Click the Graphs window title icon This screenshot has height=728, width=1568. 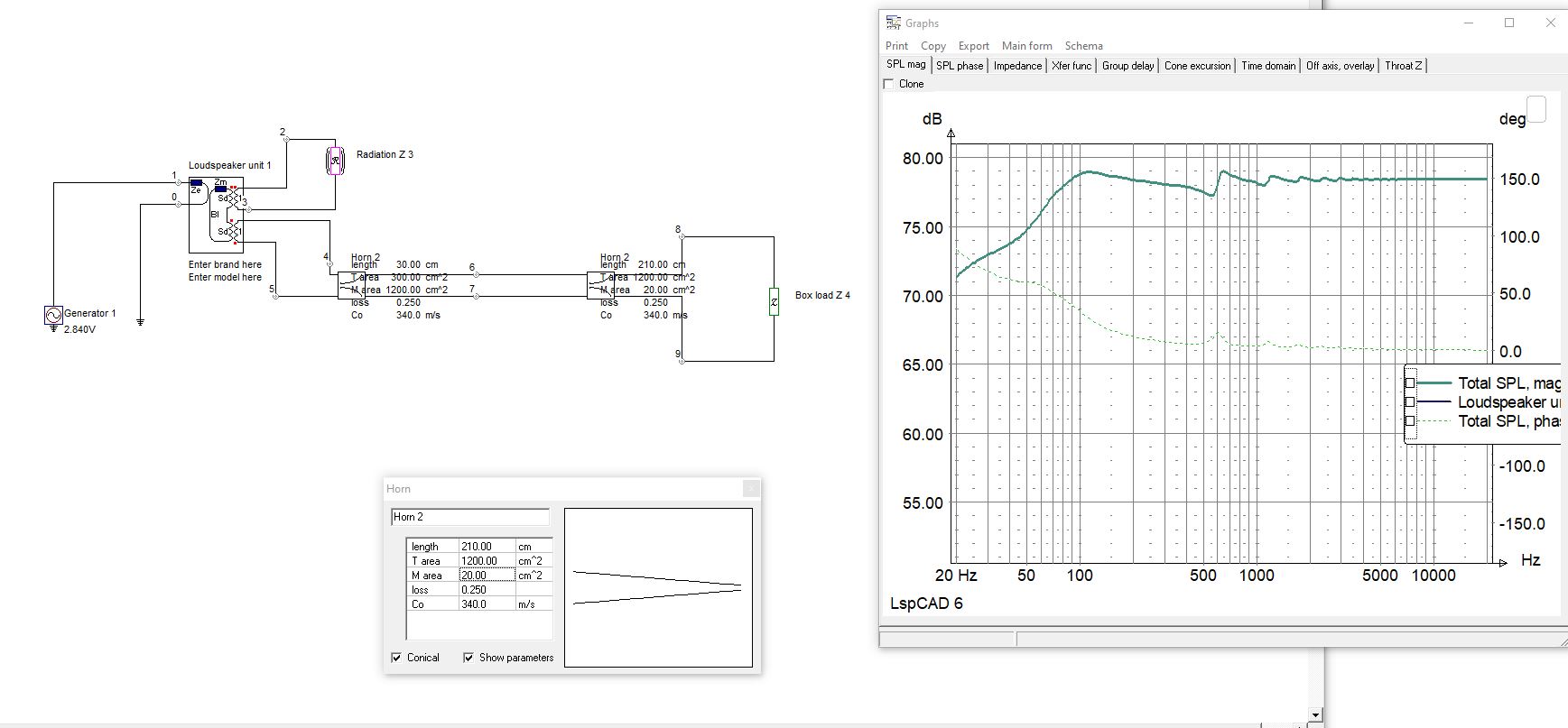click(894, 23)
